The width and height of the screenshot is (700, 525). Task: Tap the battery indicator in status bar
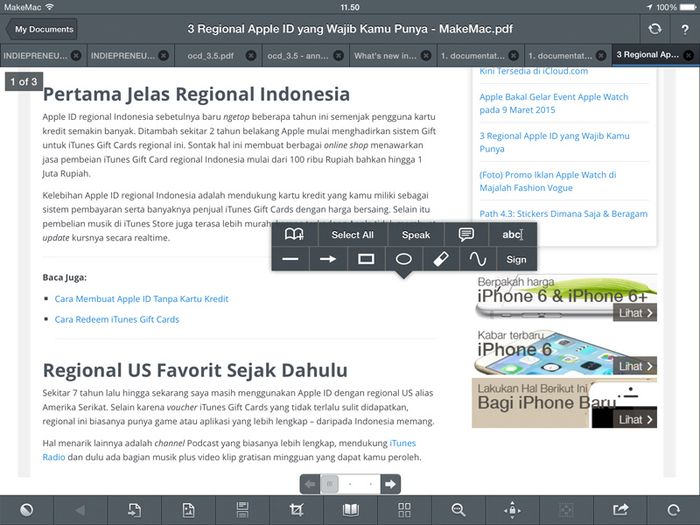pos(688,7)
